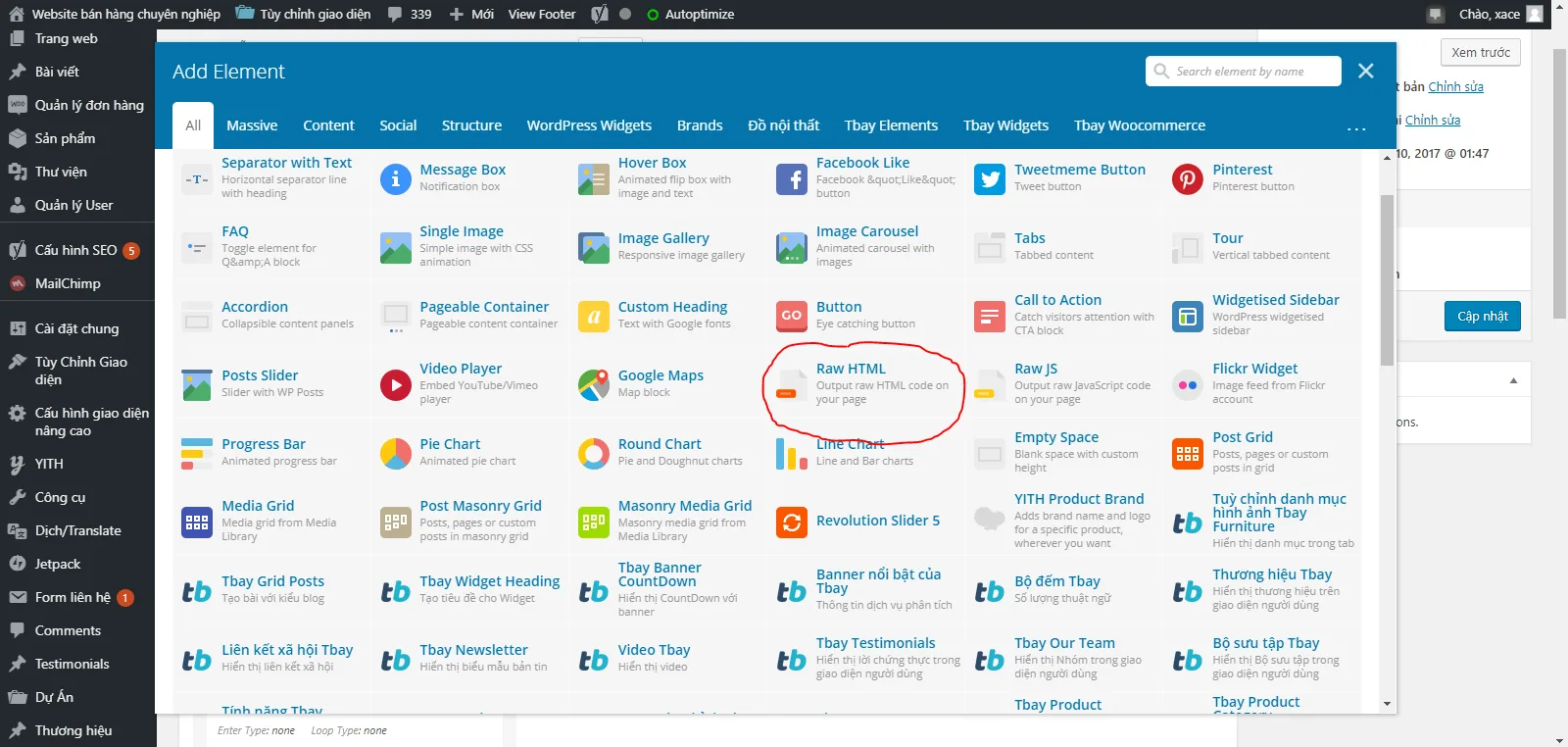This screenshot has width=1568, height=747.
Task: Choose the Image Carousel icon
Action: (791, 248)
